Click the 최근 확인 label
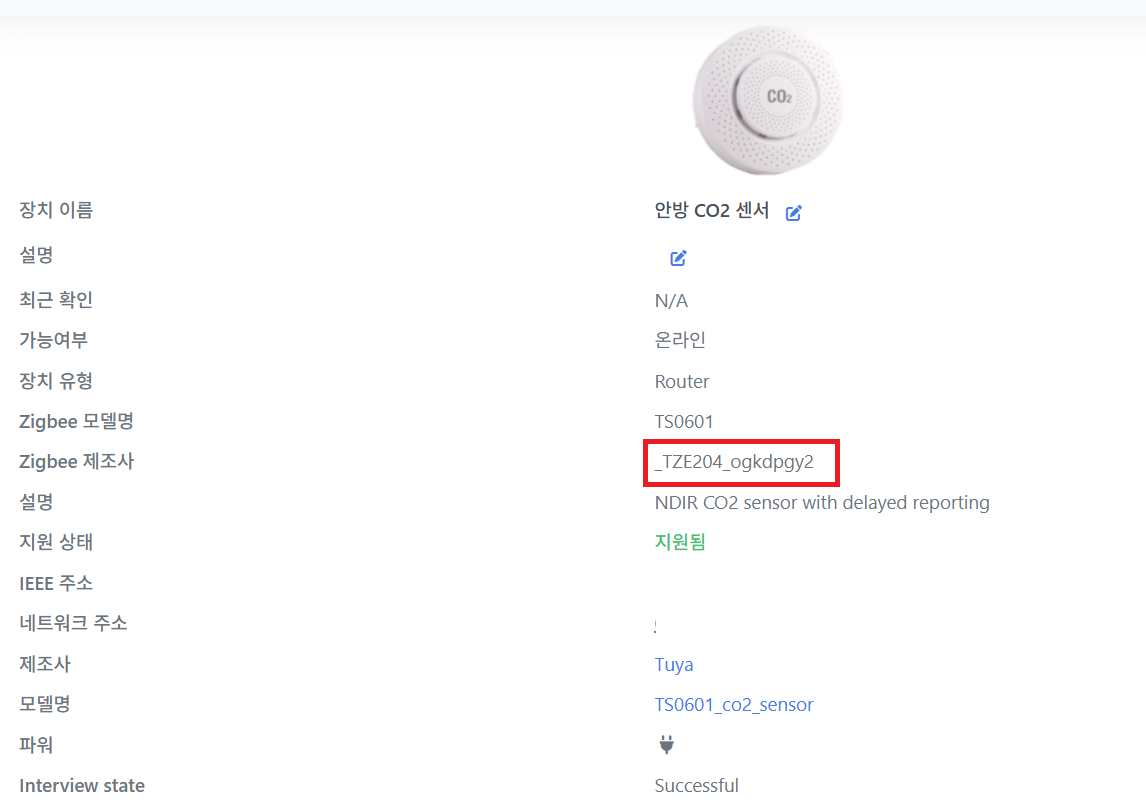 tap(56, 300)
